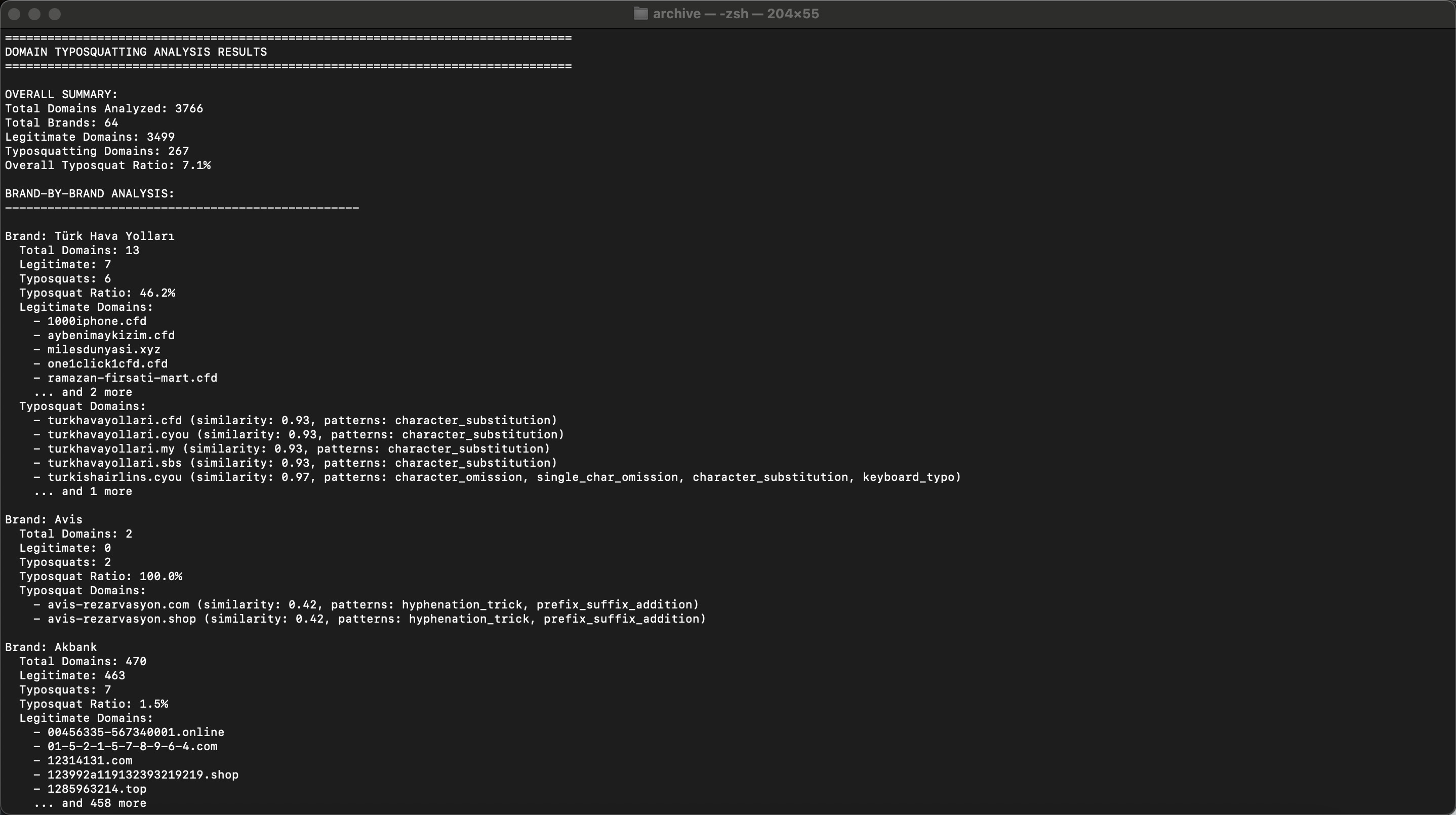The height and width of the screenshot is (815, 1456).
Task: Click 'Typosquat Ratio: 46.2%' line
Action: click(x=97, y=293)
